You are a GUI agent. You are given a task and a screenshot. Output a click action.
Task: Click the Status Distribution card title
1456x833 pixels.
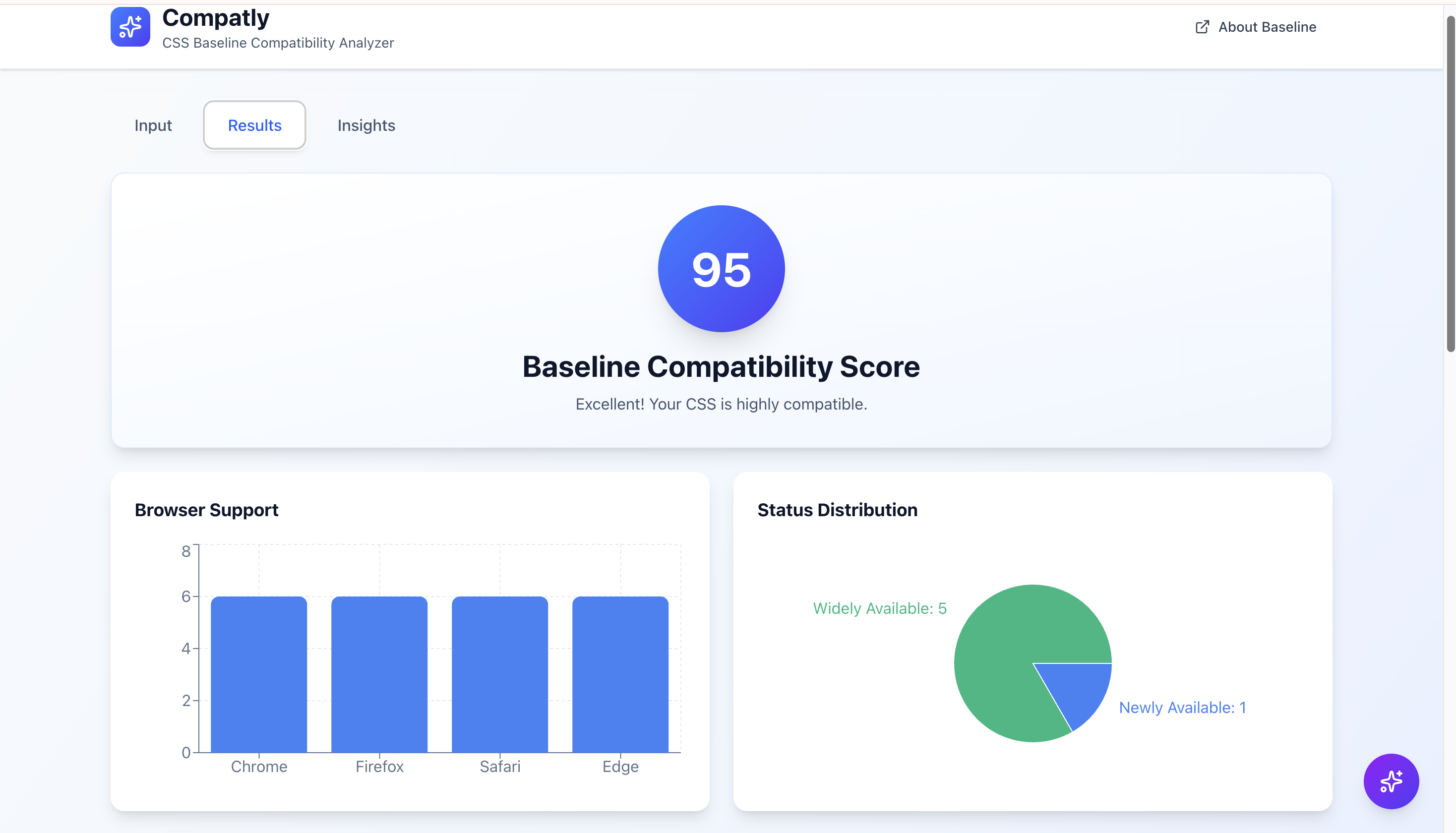tap(837, 510)
